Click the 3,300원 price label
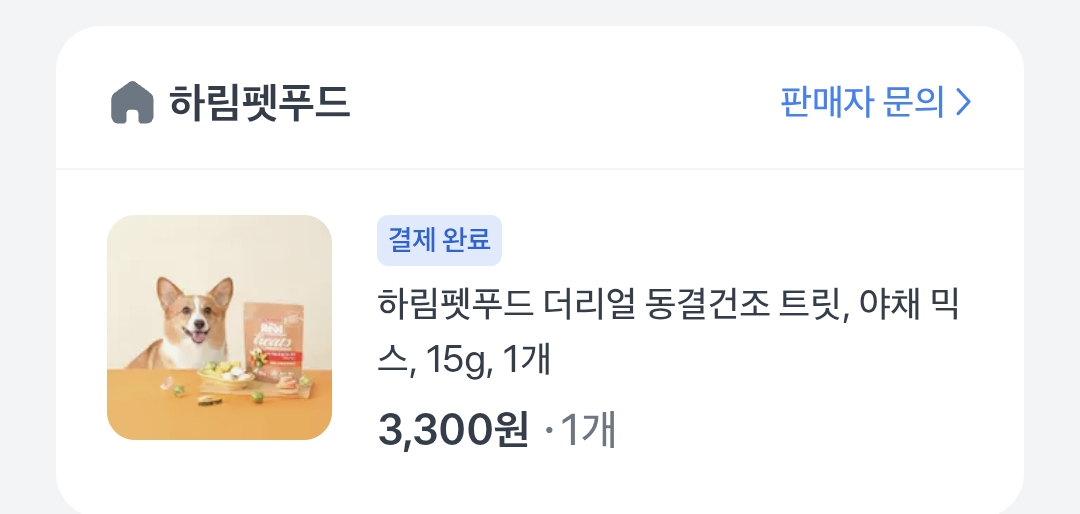1080x514 pixels. point(453,429)
